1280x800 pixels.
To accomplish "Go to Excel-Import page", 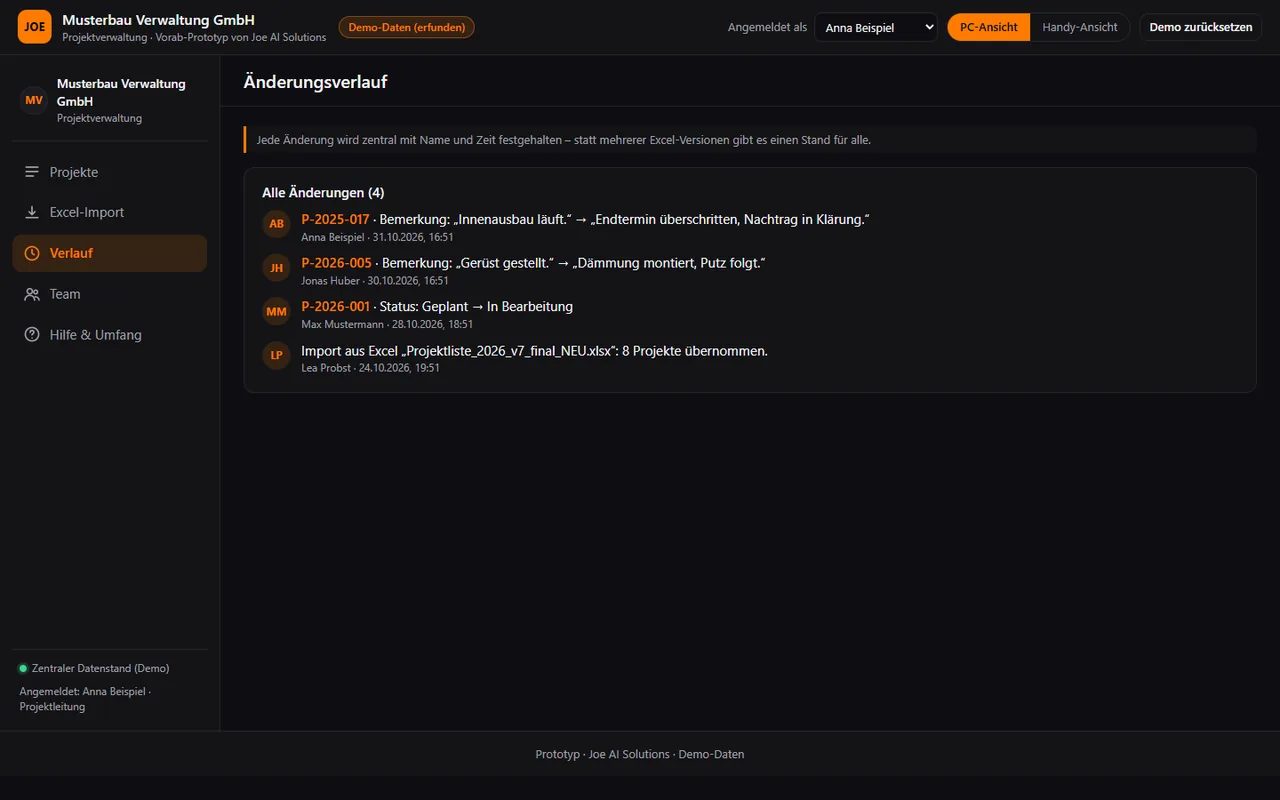I will pos(110,213).
